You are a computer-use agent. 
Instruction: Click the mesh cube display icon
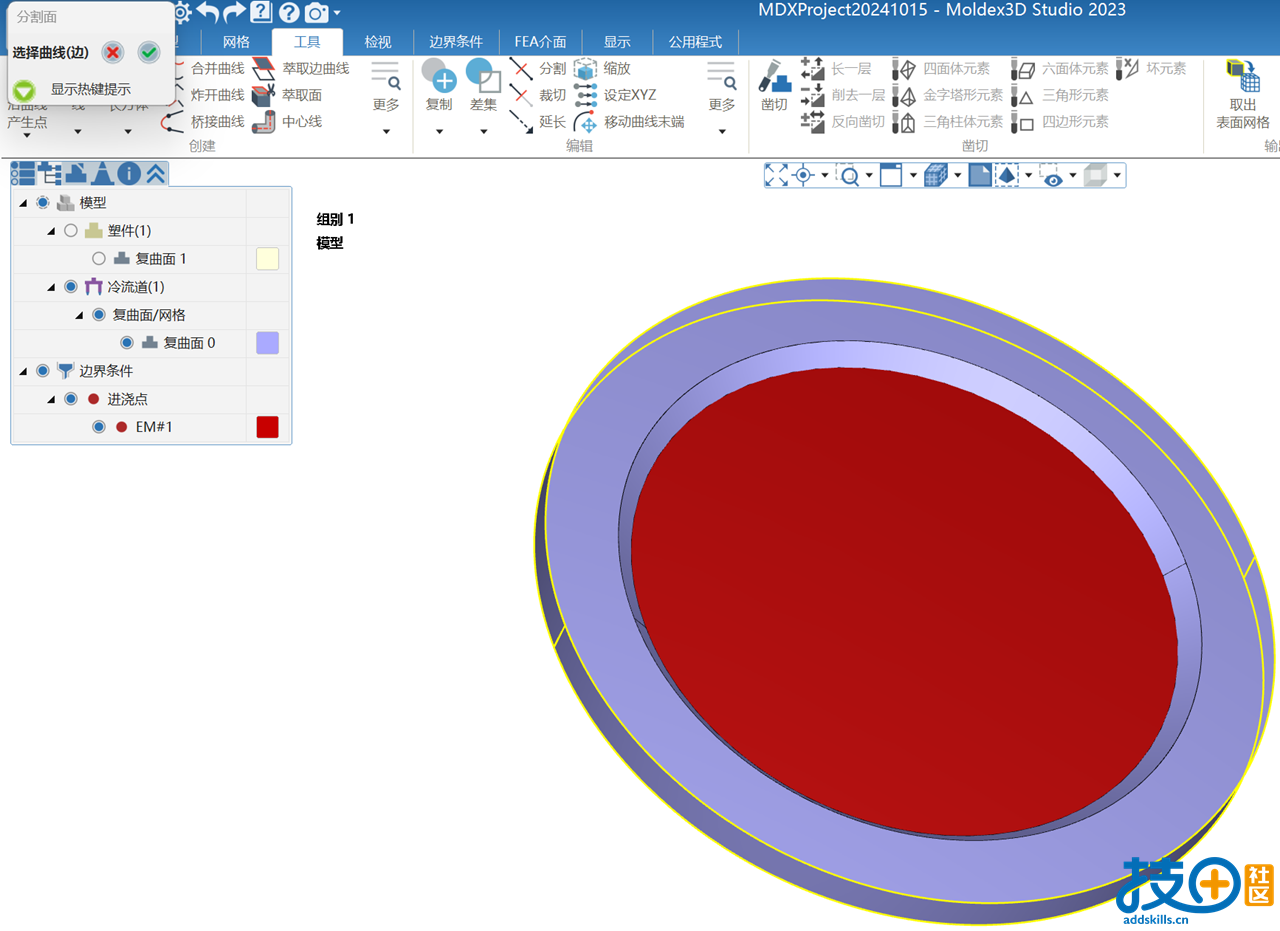pos(935,176)
